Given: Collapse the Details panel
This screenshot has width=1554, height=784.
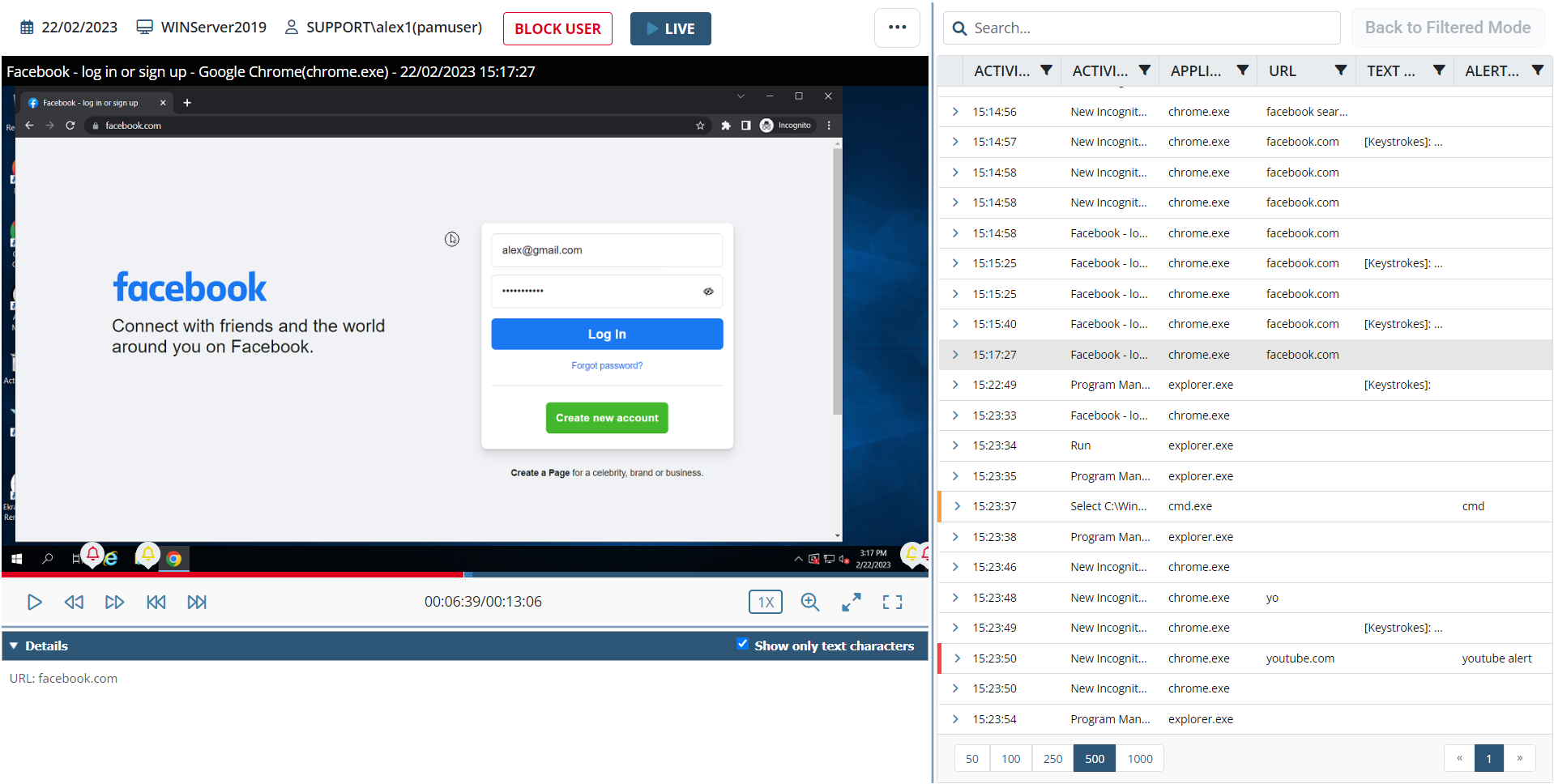Looking at the screenshot, I should [14, 646].
